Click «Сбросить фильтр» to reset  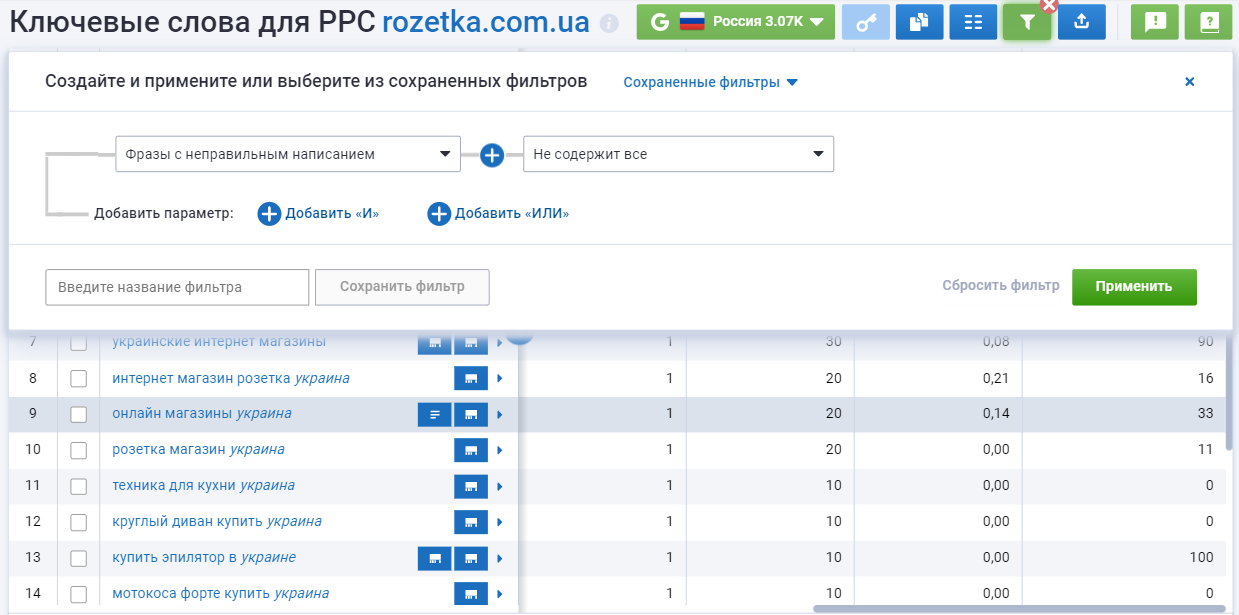pos(1000,286)
